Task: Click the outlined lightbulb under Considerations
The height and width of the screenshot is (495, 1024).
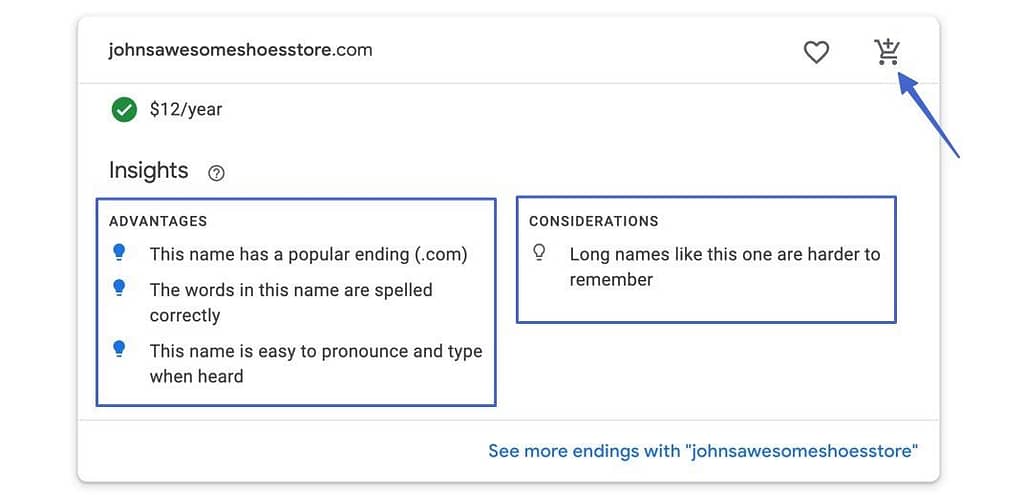Action: coord(539,253)
